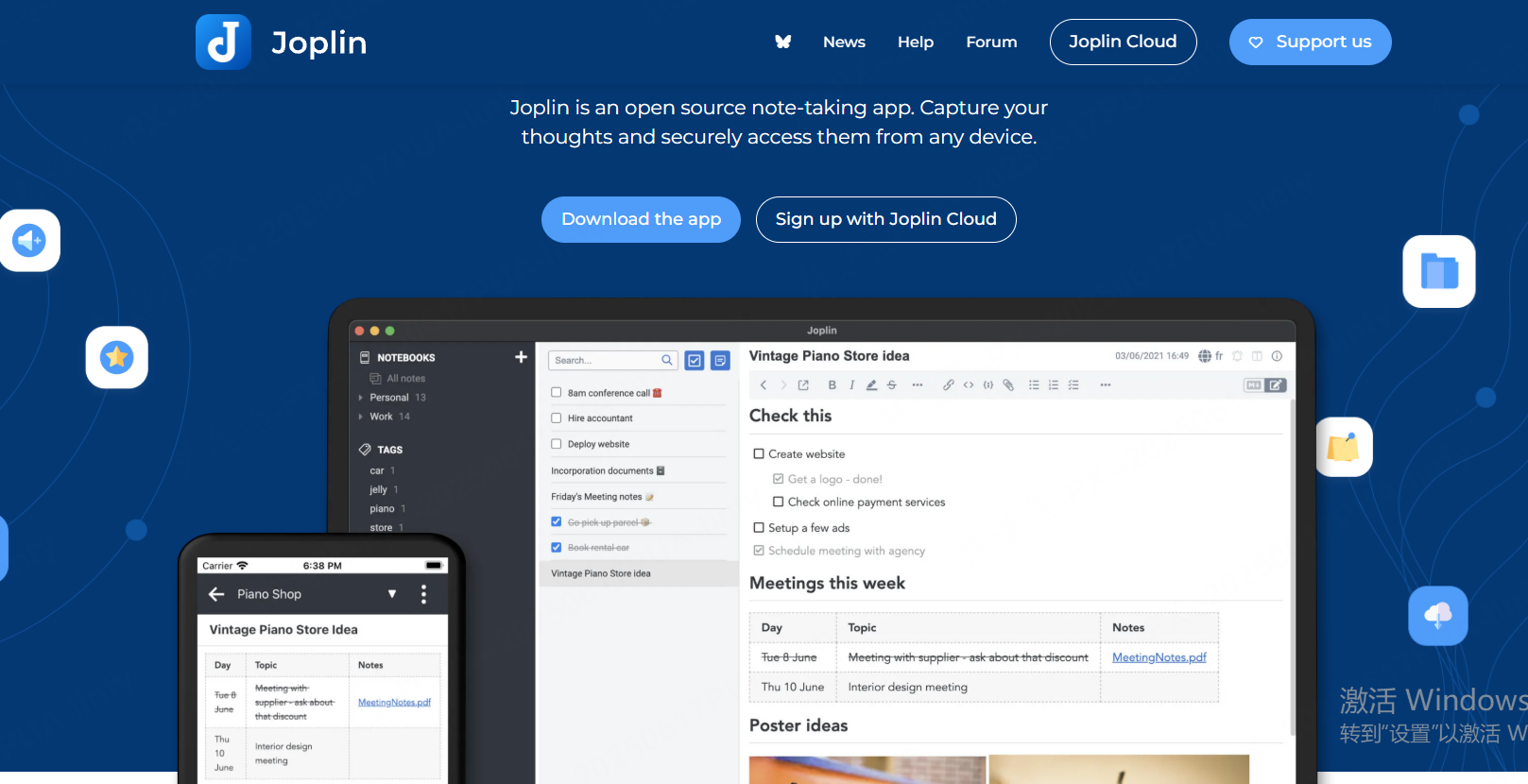Check the Deploy website to-do
Screen dimensions: 1528x784
tap(556, 443)
